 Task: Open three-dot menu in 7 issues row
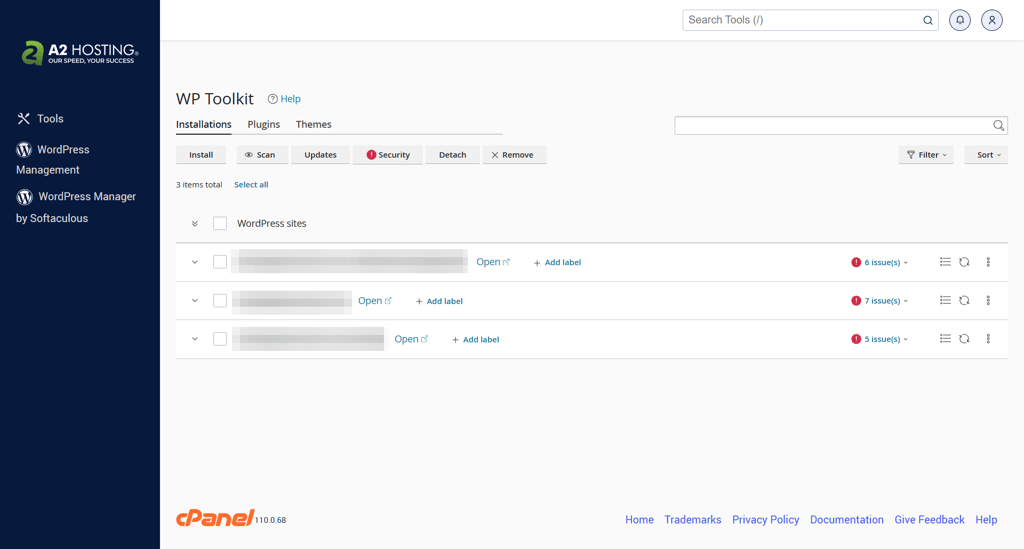pyautogui.click(x=988, y=300)
